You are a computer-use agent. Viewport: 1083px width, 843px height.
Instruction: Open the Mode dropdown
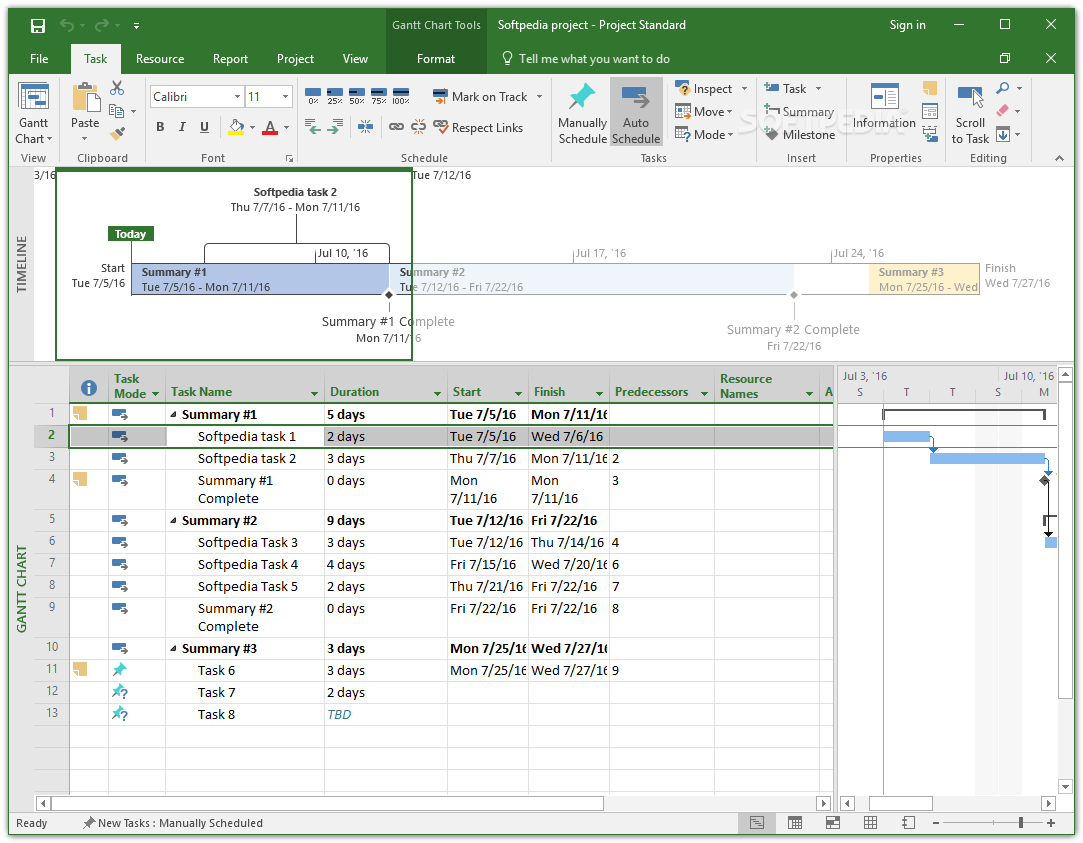click(x=730, y=135)
